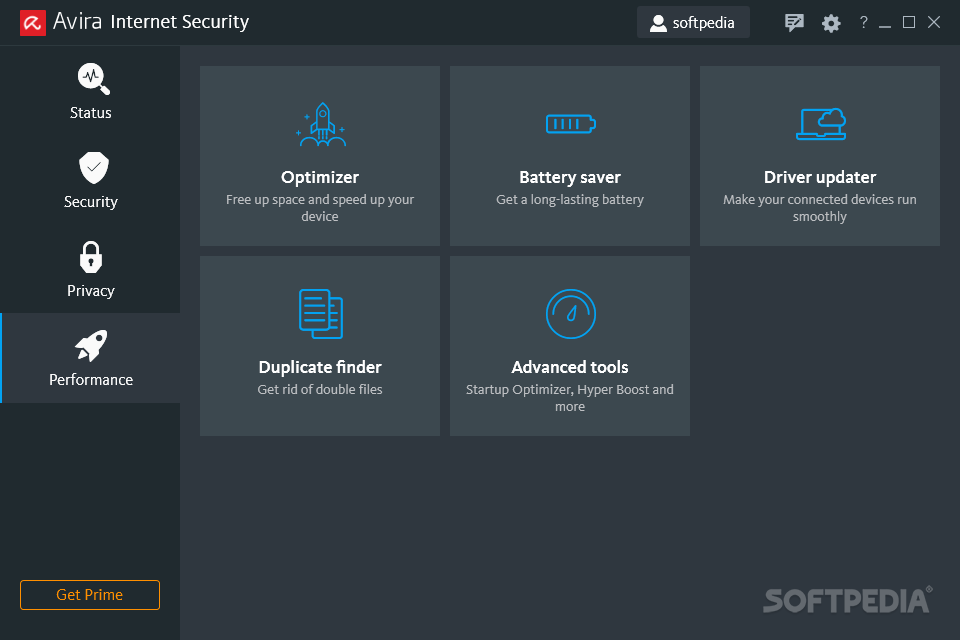Screen dimensions: 960x640
Task: Open the Driver updater tile
Action: point(820,156)
